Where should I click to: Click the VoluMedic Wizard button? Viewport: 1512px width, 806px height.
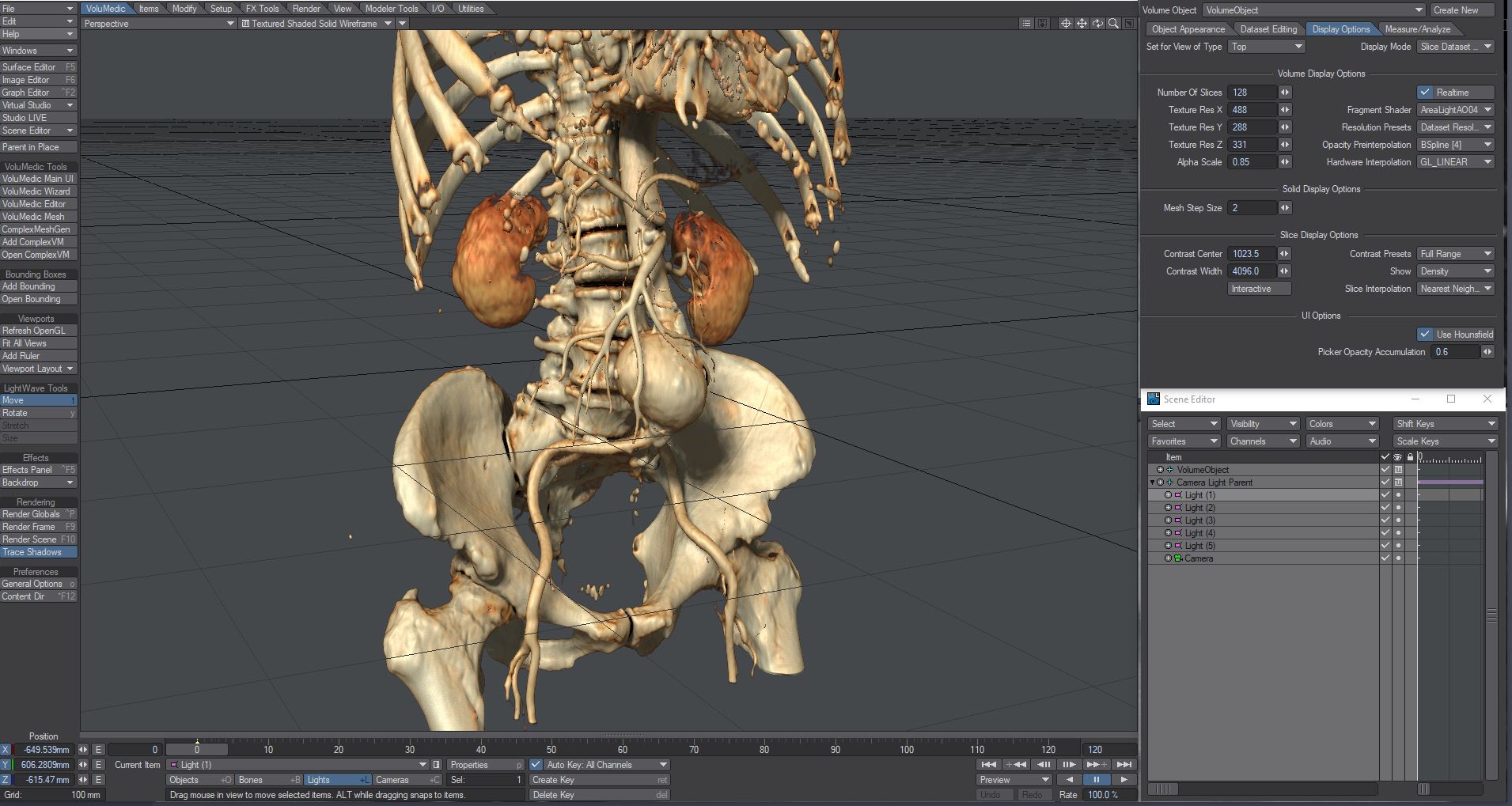click(x=36, y=191)
